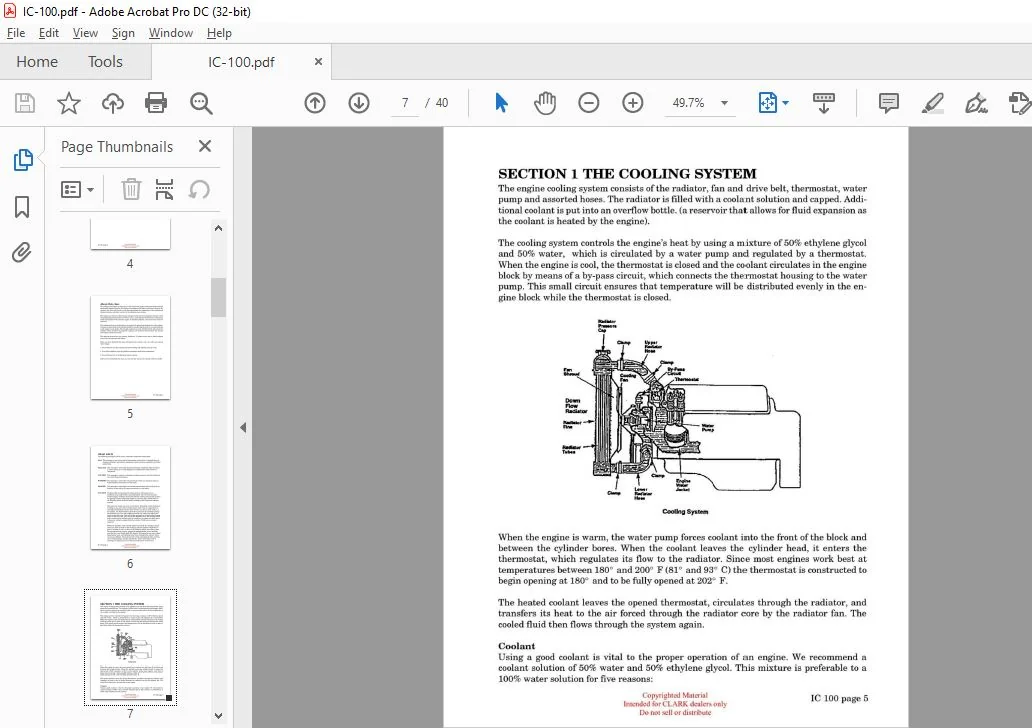This screenshot has width=1032, height=728.
Task: Activate the Selection arrow tool
Action: (502, 103)
